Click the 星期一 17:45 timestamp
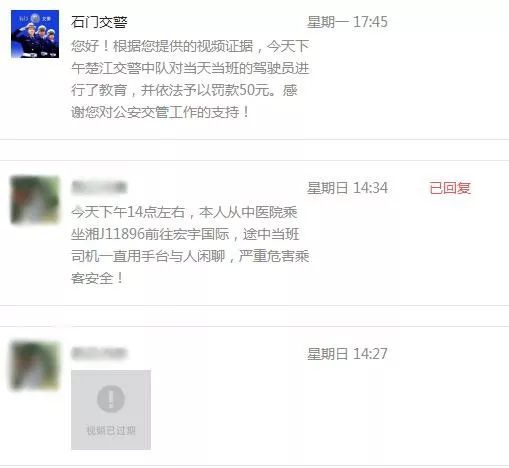 pyautogui.click(x=347, y=22)
